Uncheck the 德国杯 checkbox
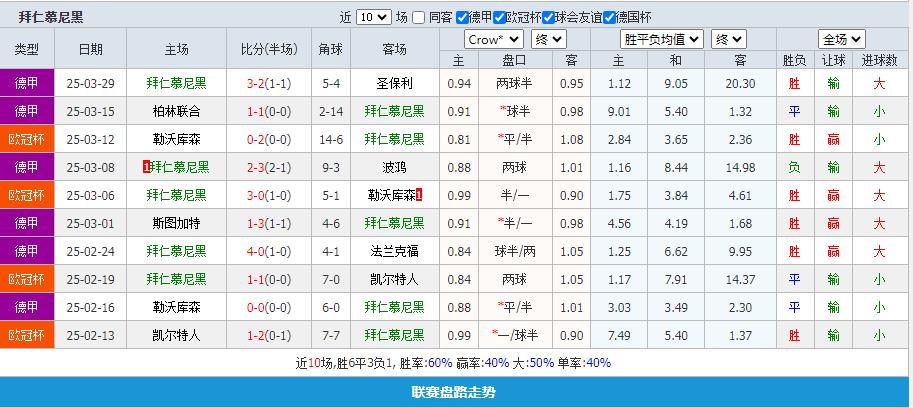 click(609, 17)
